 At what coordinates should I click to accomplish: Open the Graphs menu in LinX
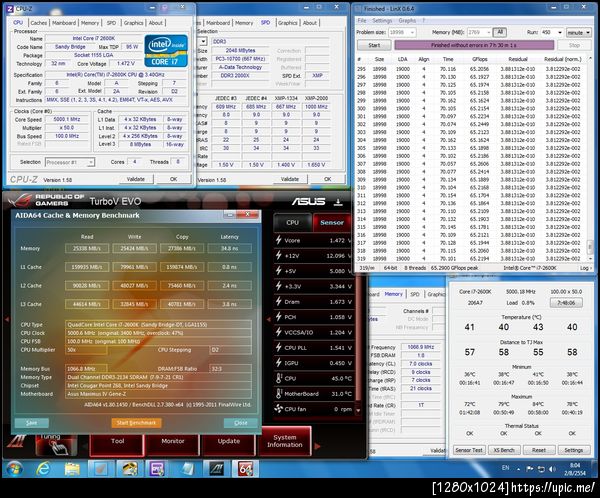pos(407,20)
